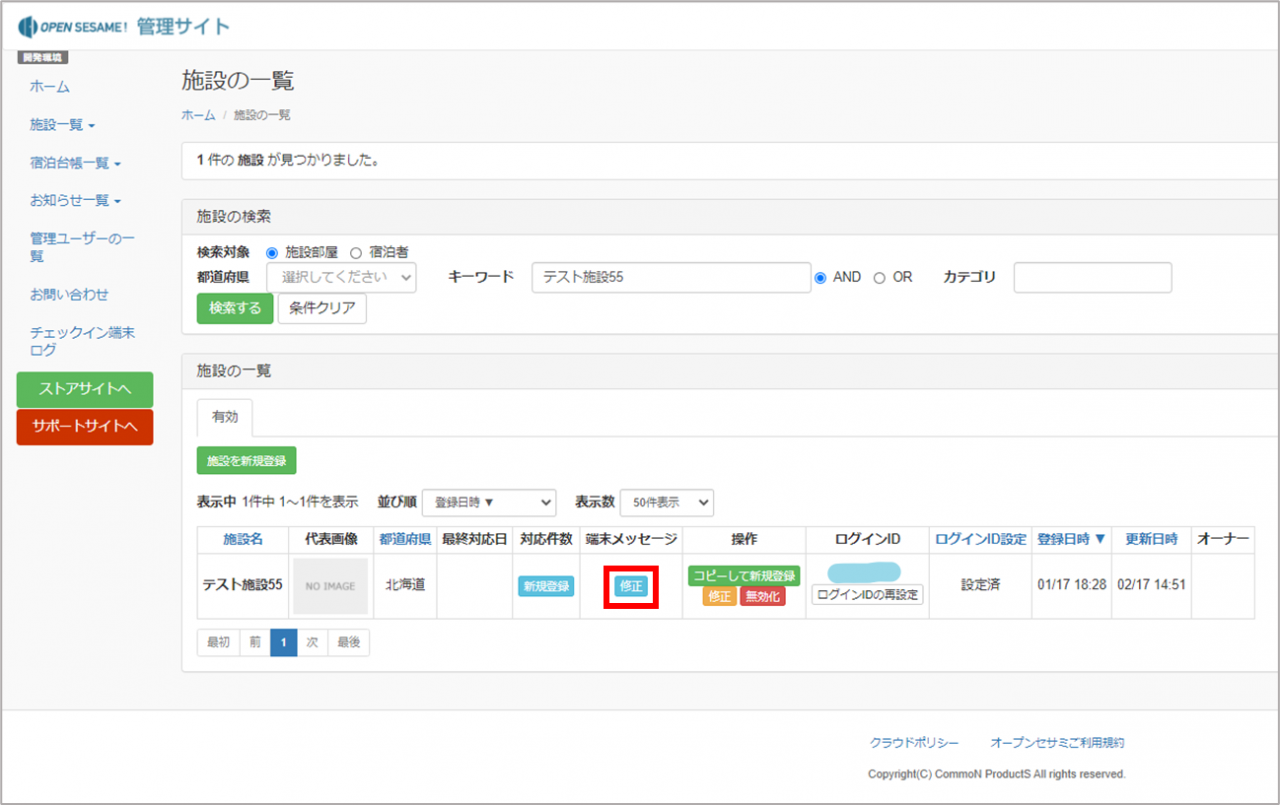
Task: Click 02/17 14:51 update date cell
Action: (x=1152, y=584)
